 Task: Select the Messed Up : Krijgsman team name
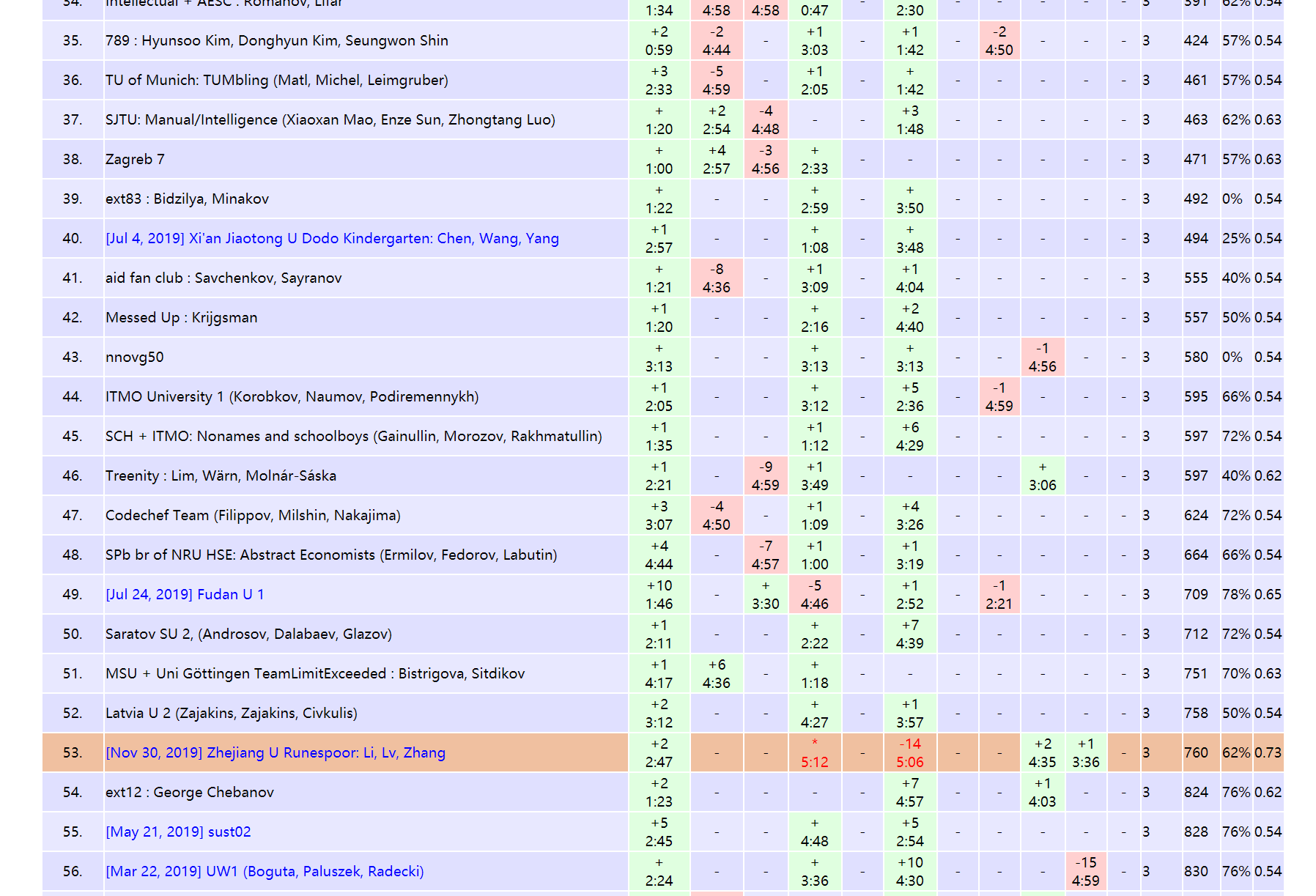[181, 318]
